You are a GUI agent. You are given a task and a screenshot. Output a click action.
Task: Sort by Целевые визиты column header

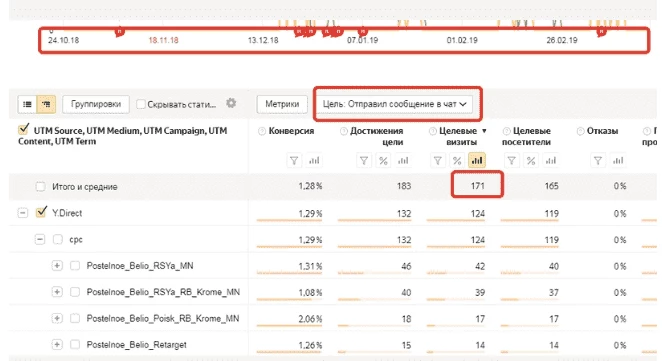tap(458, 136)
